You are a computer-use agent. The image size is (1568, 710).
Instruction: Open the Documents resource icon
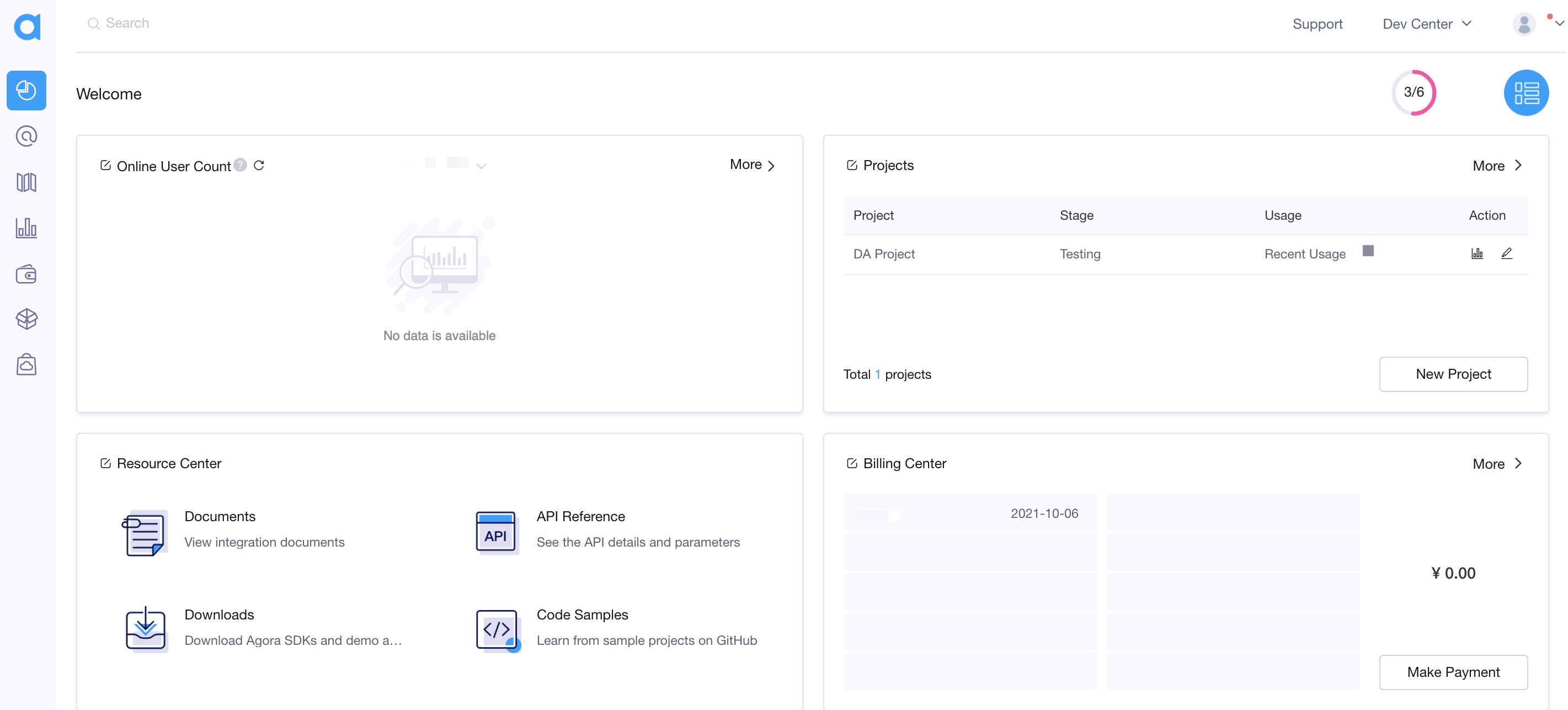tap(144, 533)
